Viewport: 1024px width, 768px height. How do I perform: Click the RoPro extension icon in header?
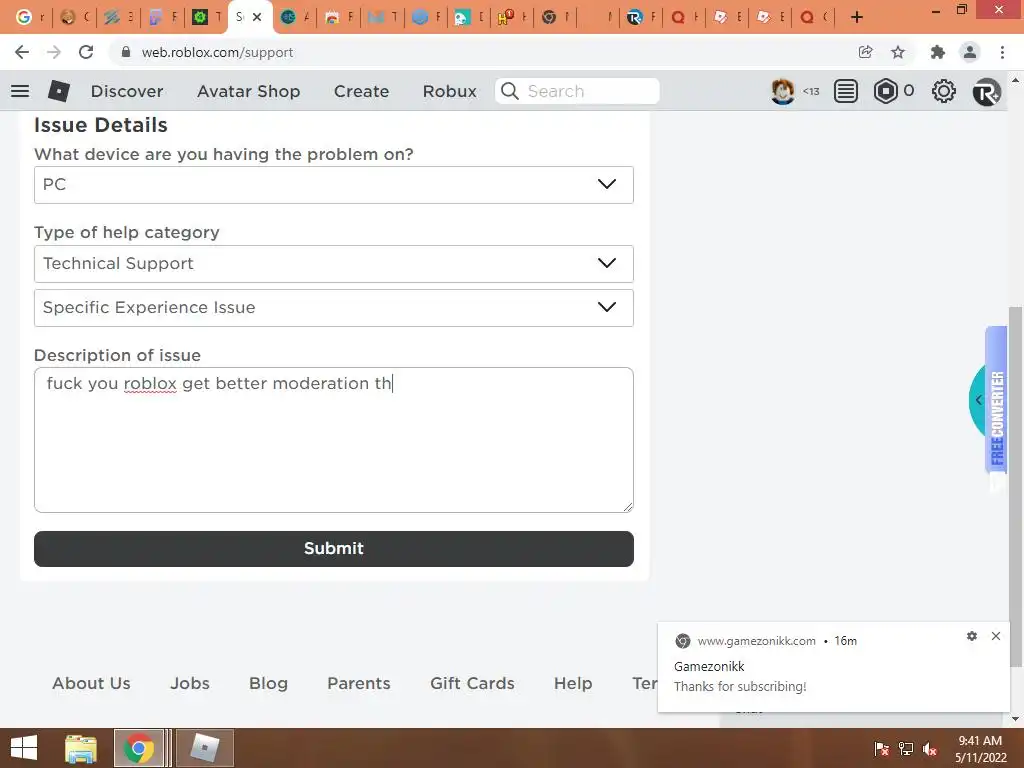(x=986, y=91)
